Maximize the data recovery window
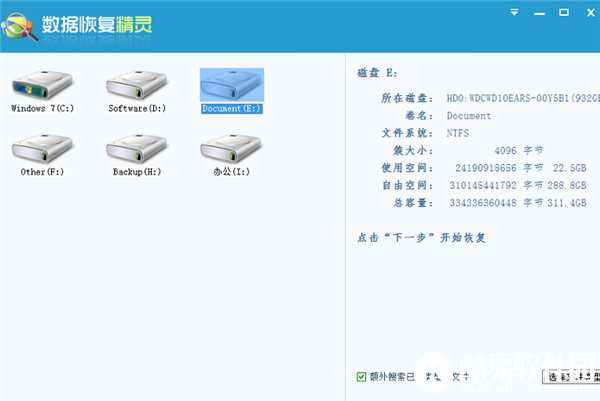Screen dimensions: 600x401 point(564,13)
